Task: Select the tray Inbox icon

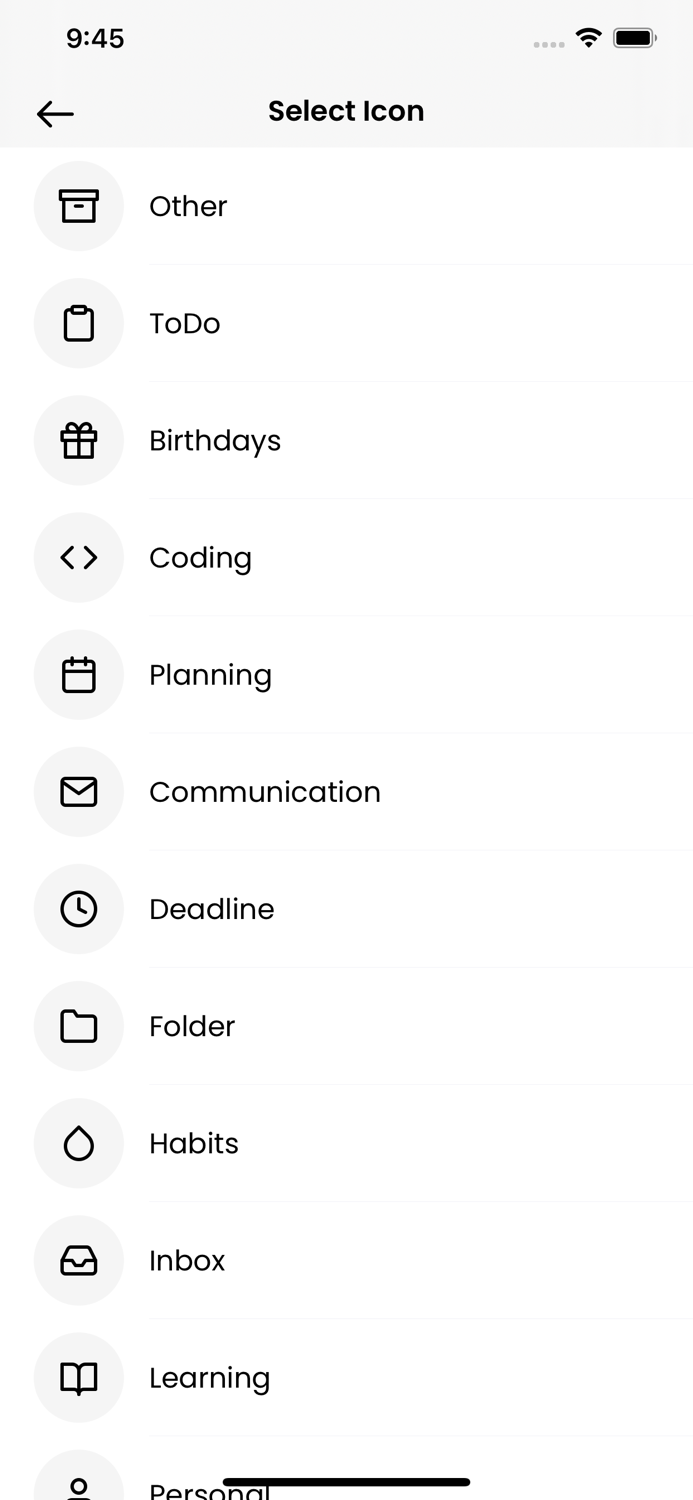Action: tap(79, 1259)
